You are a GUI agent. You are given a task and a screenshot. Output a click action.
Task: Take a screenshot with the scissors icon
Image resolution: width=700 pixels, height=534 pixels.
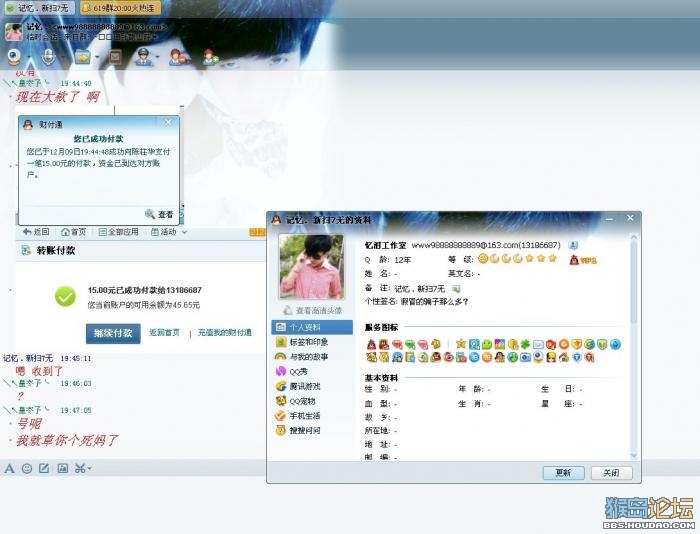point(80,468)
